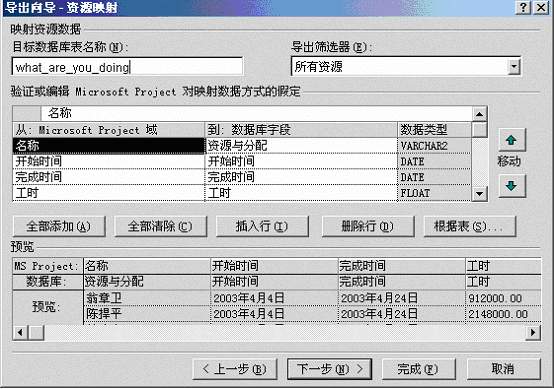Click the 删除行(D) button
The height and width of the screenshot is (389, 554).
368,226
